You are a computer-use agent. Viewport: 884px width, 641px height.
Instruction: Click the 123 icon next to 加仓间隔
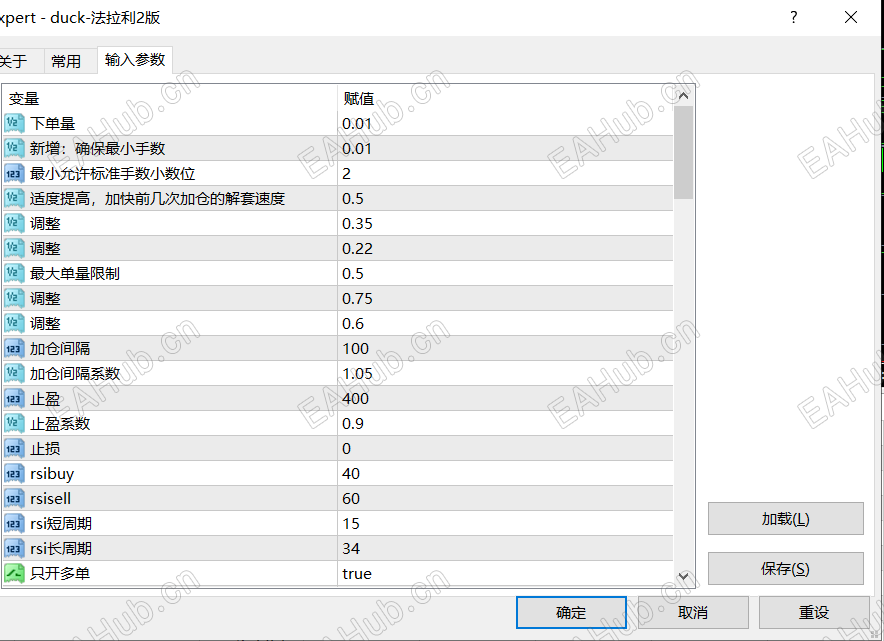[14, 347]
